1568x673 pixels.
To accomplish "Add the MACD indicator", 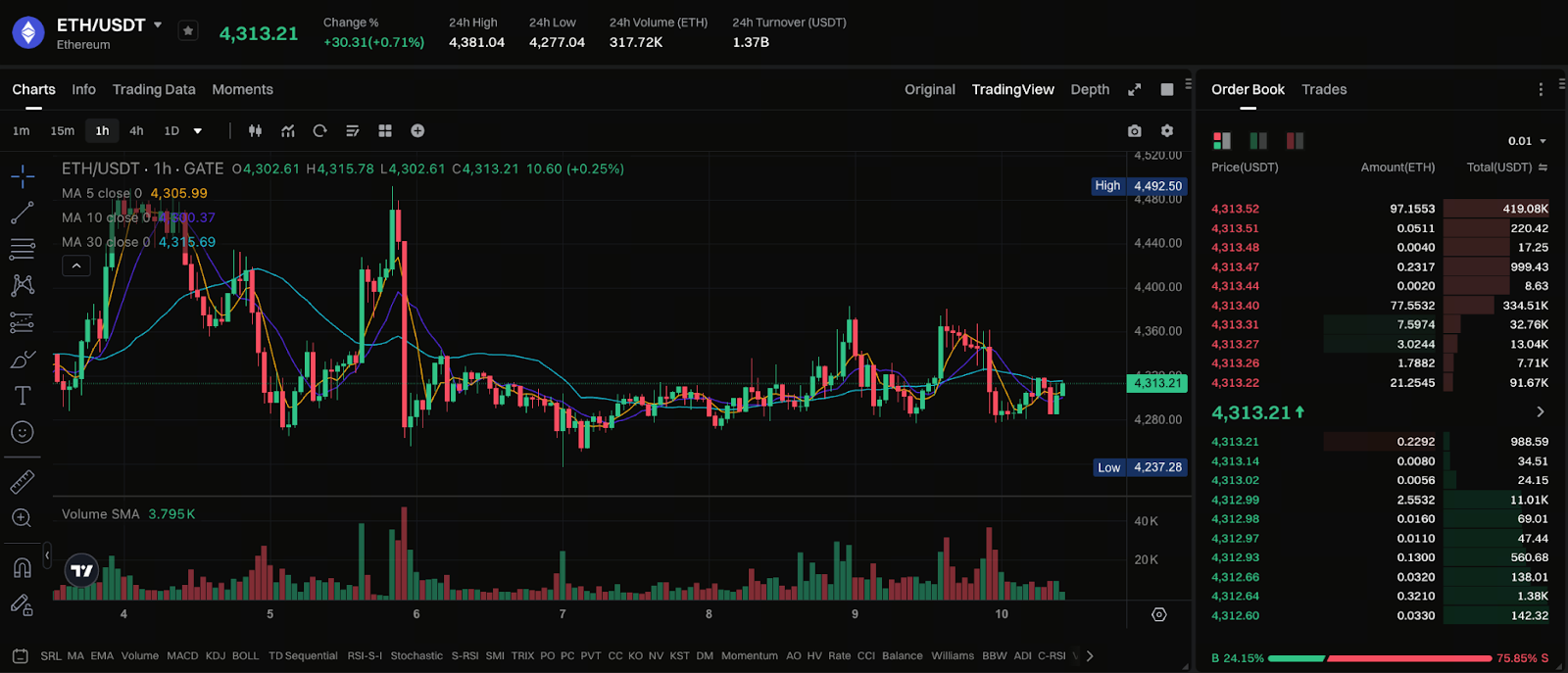I will click(182, 655).
